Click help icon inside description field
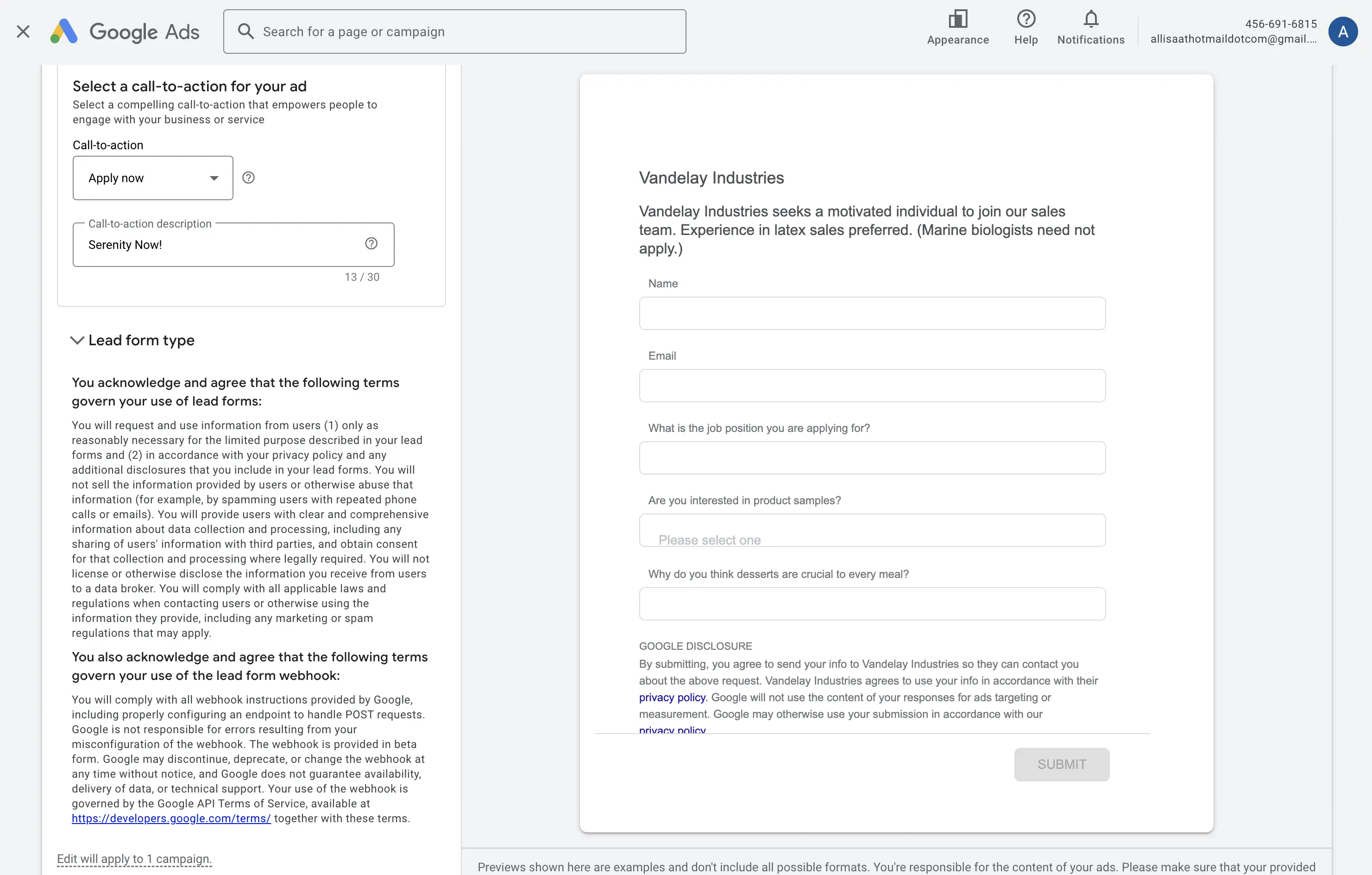The height and width of the screenshot is (875, 1372). [x=371, y=244]
